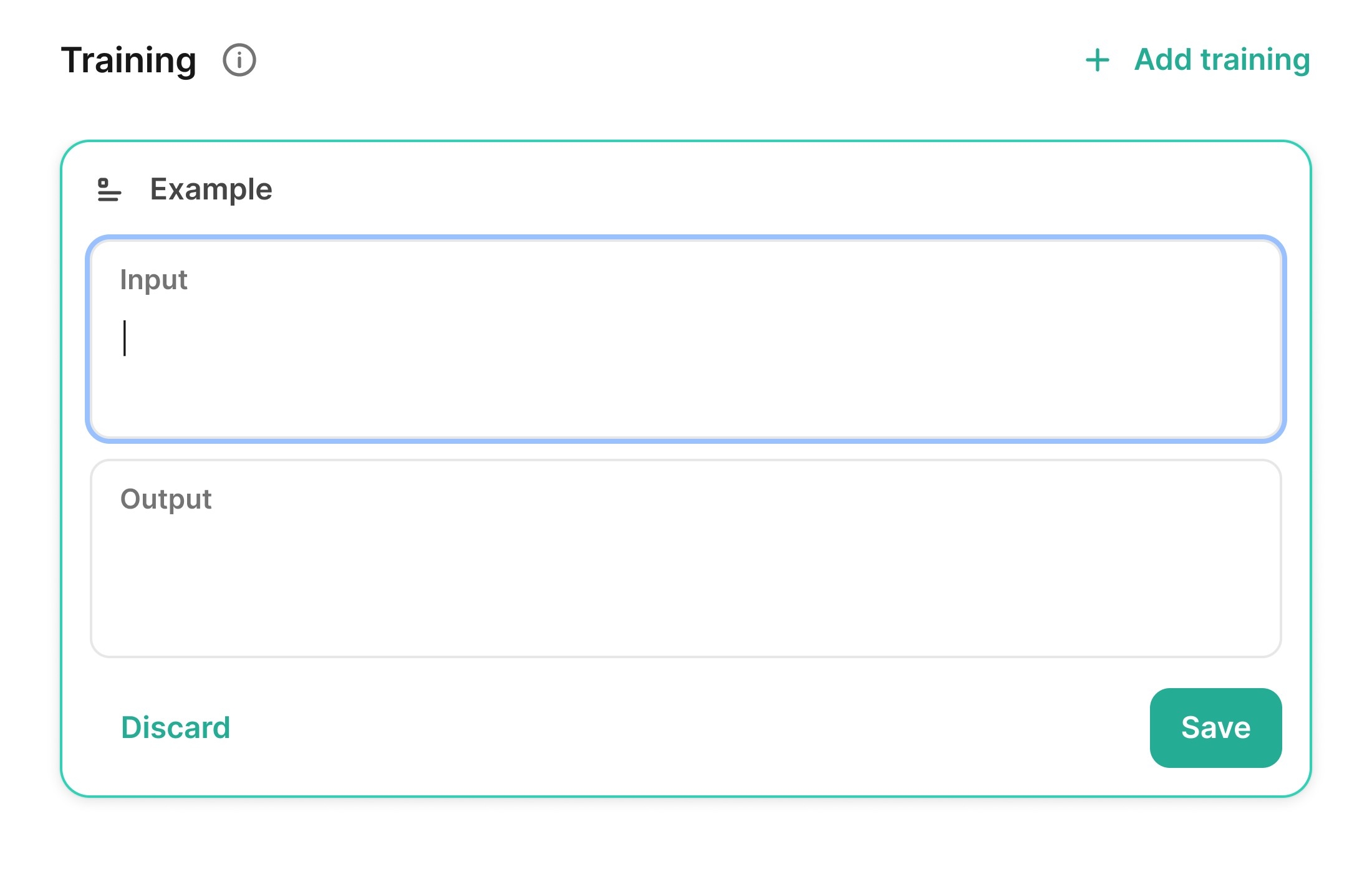The image size is (1372, 872).
Task: Focus the Input text area
Action: 686,349
